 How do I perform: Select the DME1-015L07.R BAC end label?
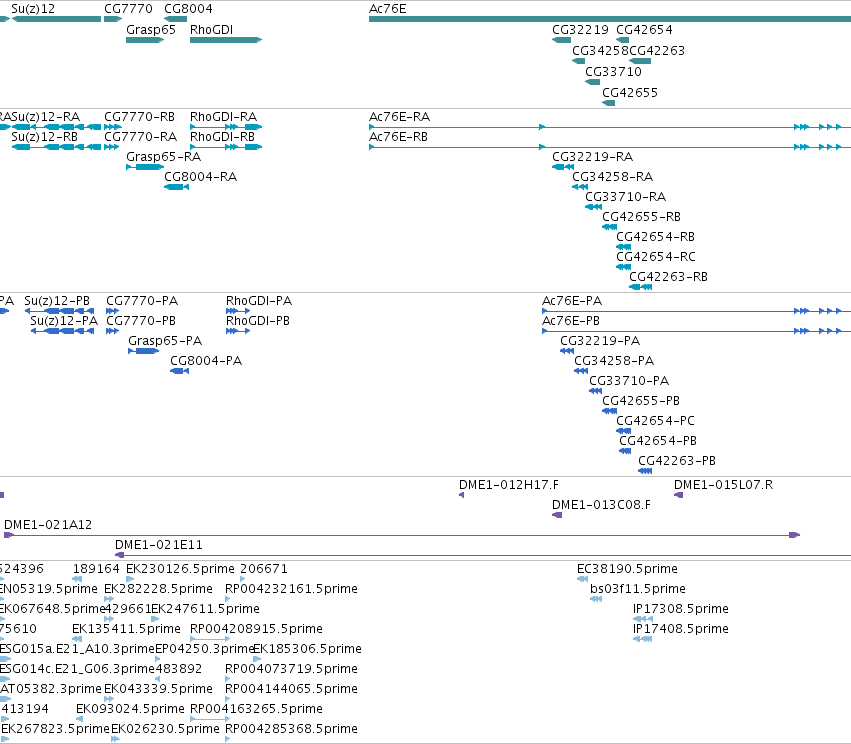coord(723,485)
